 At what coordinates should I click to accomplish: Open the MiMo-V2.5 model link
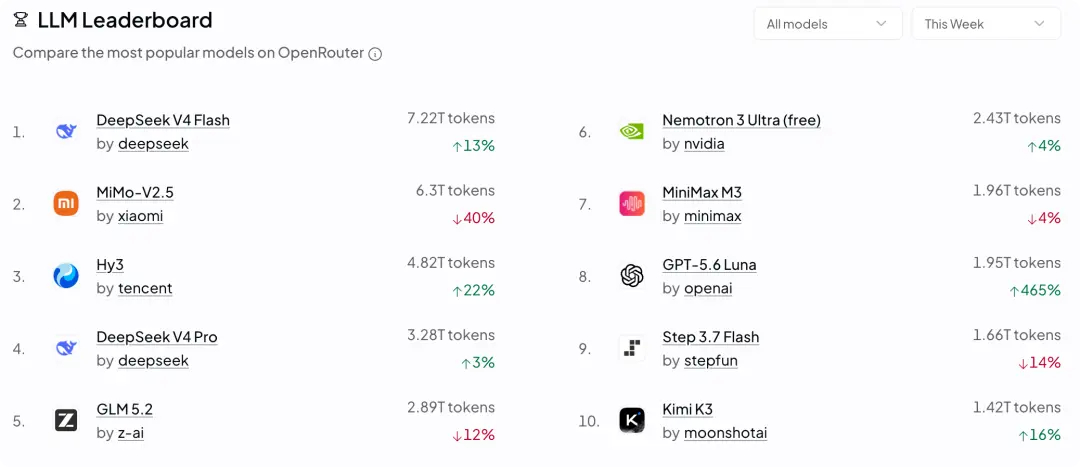pos(135,193)
